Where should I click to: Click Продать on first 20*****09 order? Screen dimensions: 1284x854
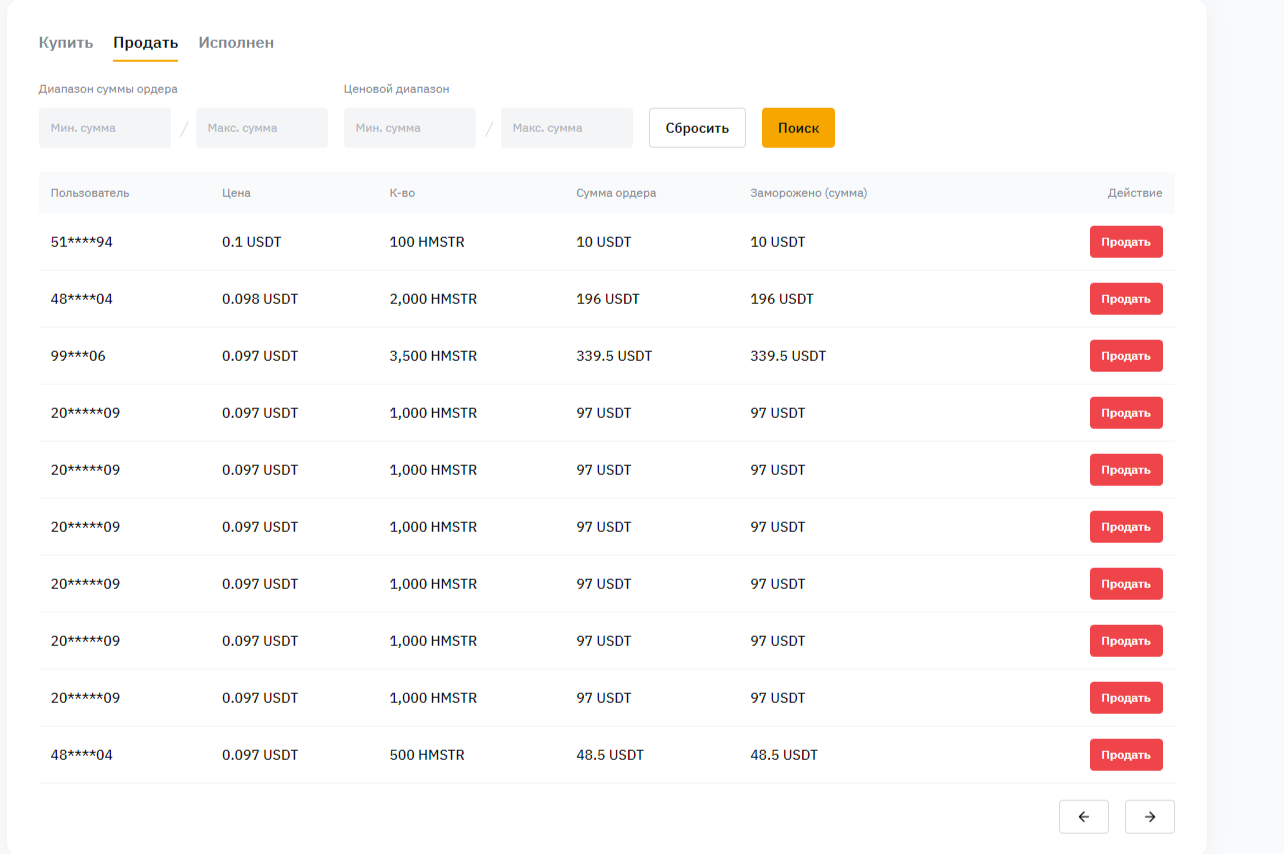coord(1126,413)
